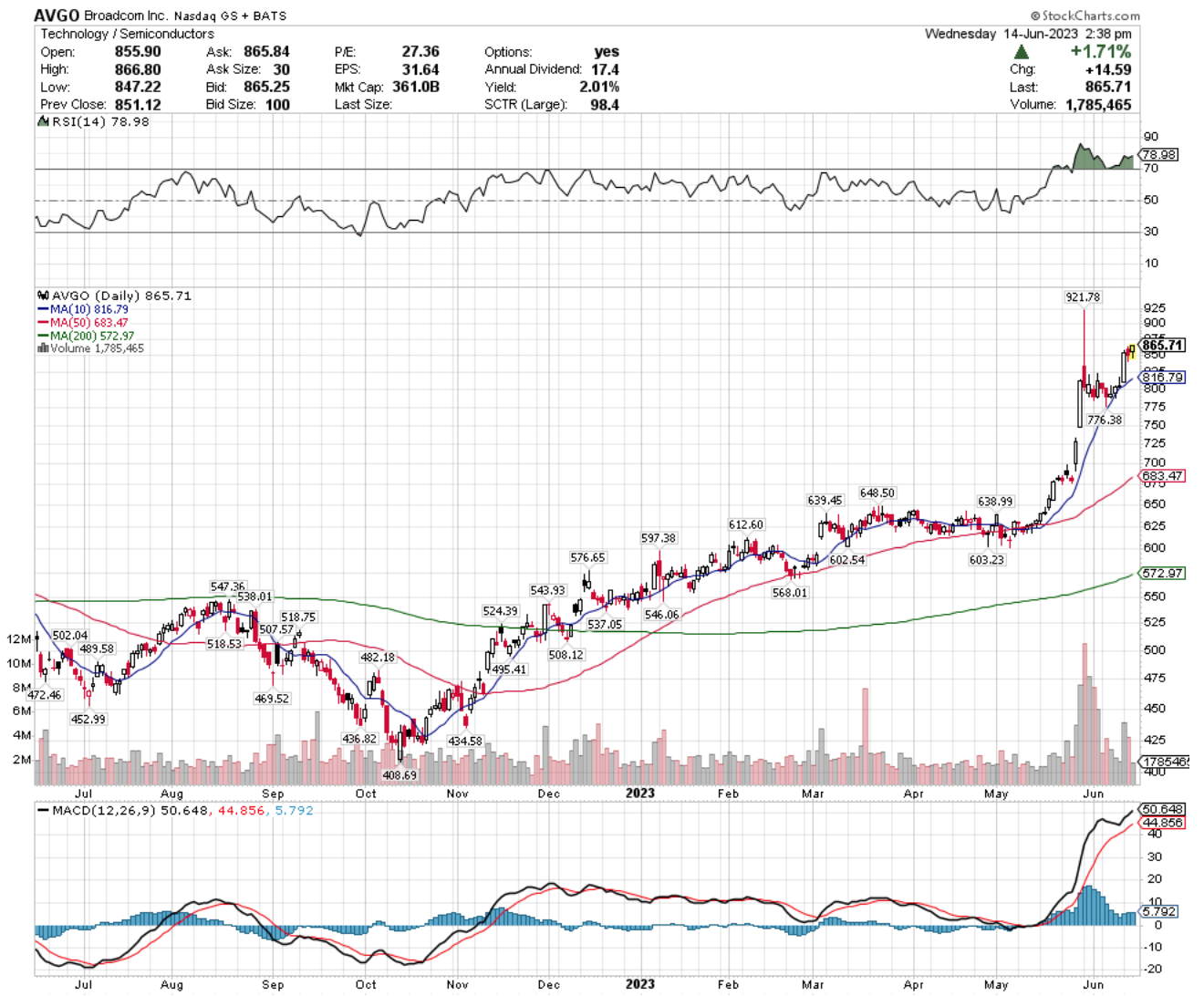Click the RSI panel icon before RSI(14)

(x=41, y=121)
